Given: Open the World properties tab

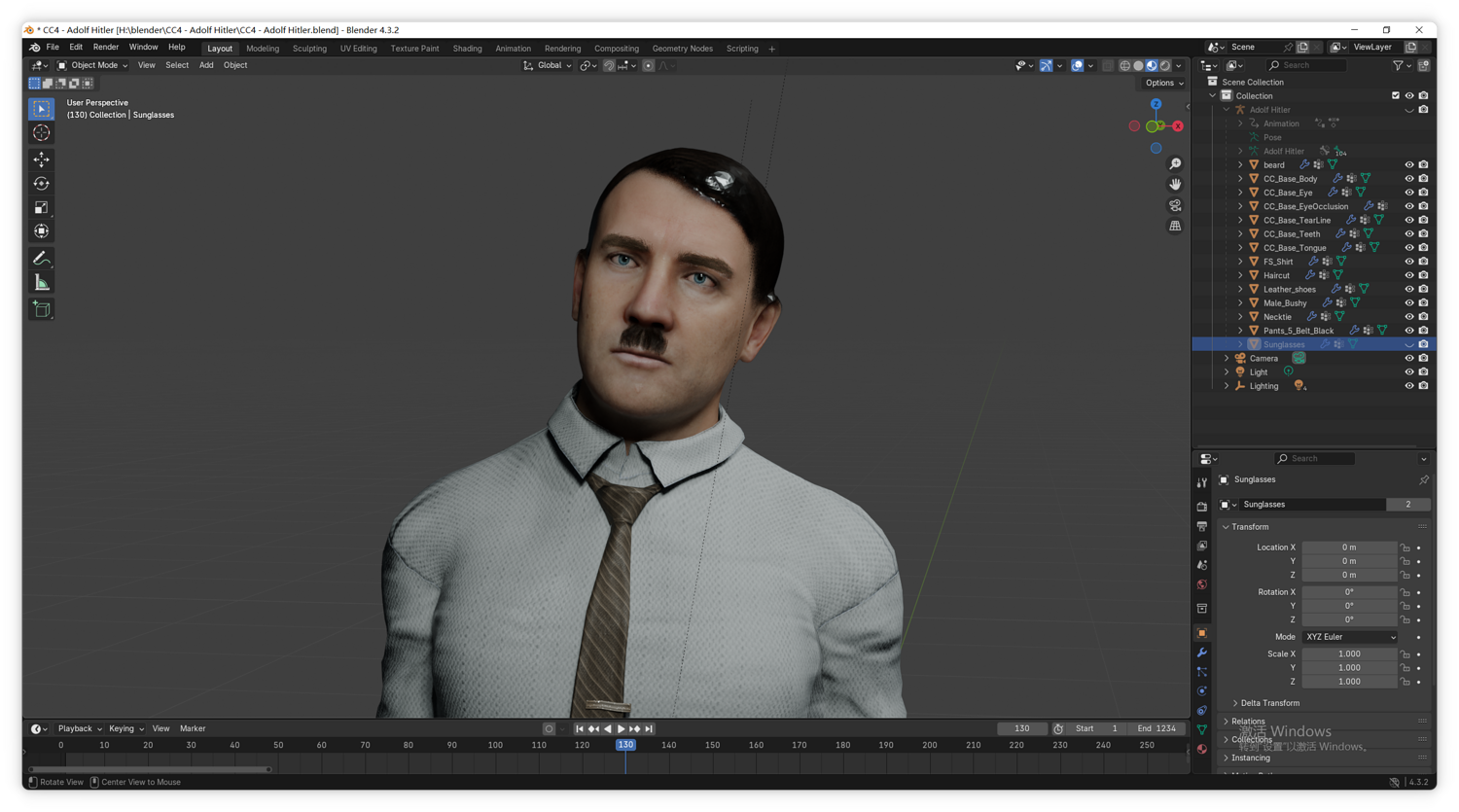Looking at the screenshot, I should (x=1202, y=584).
